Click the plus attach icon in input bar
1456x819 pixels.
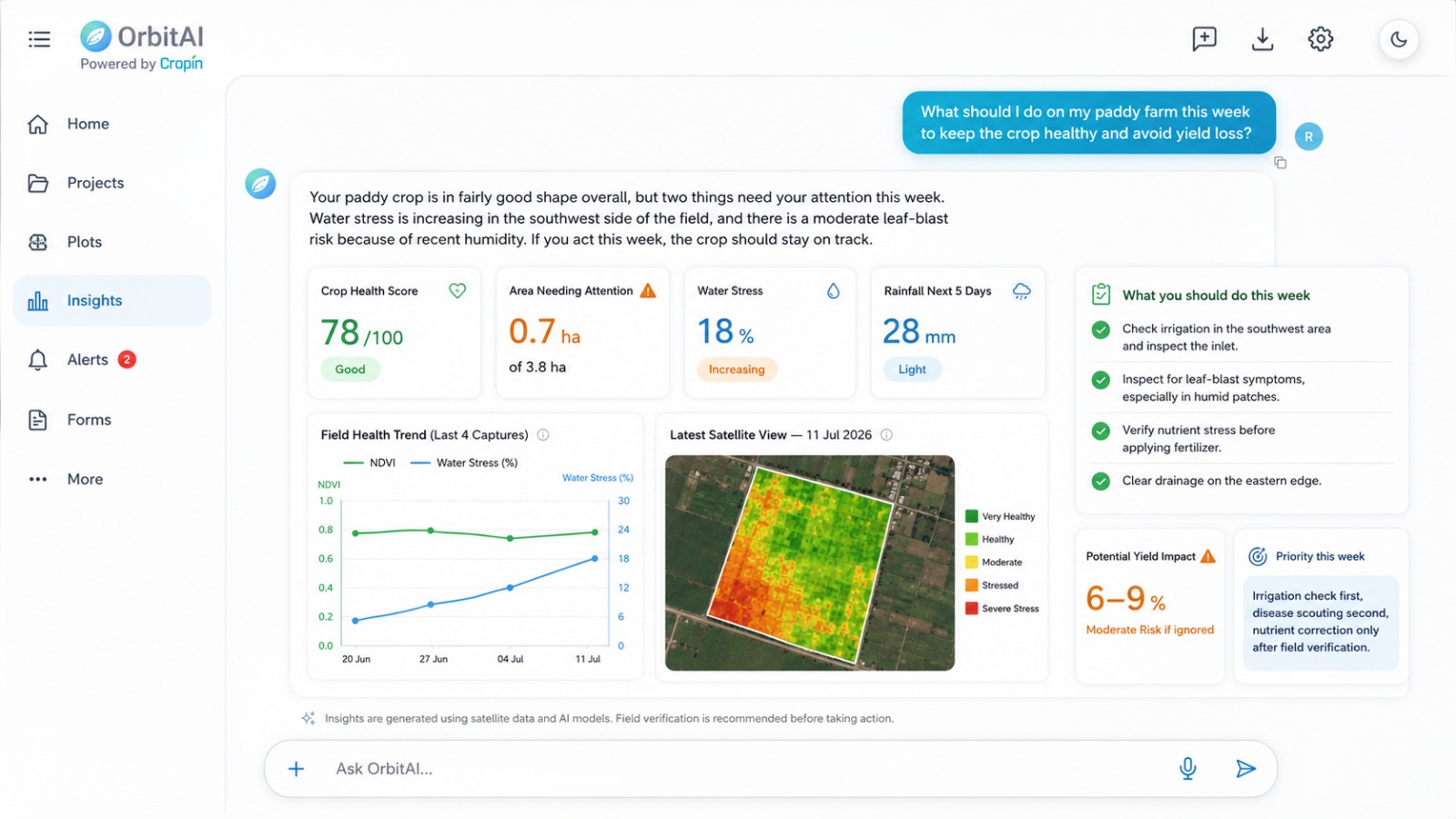pos(296,769)
